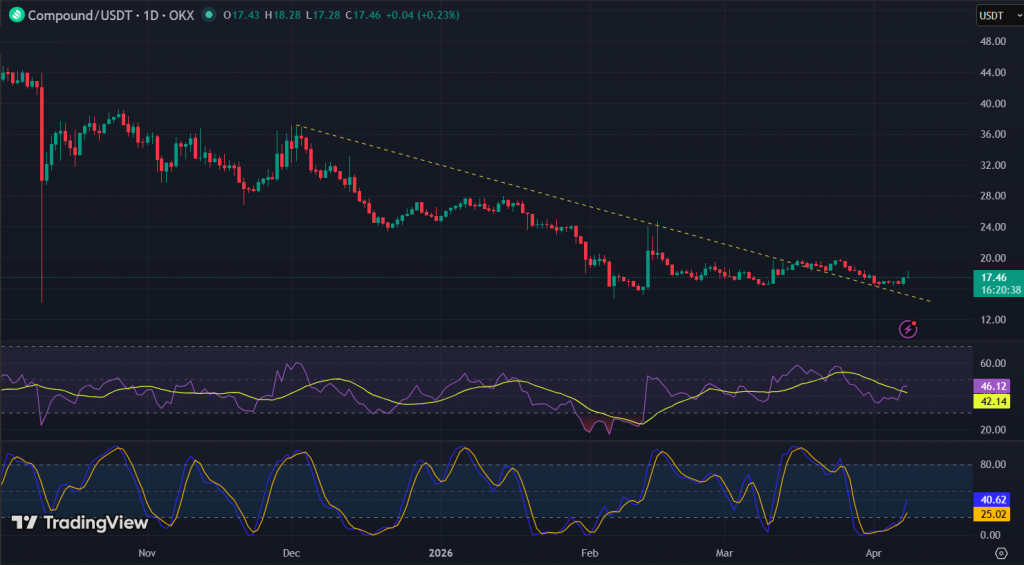Click the yellow RSI average label 42.14

pos(992,401)
